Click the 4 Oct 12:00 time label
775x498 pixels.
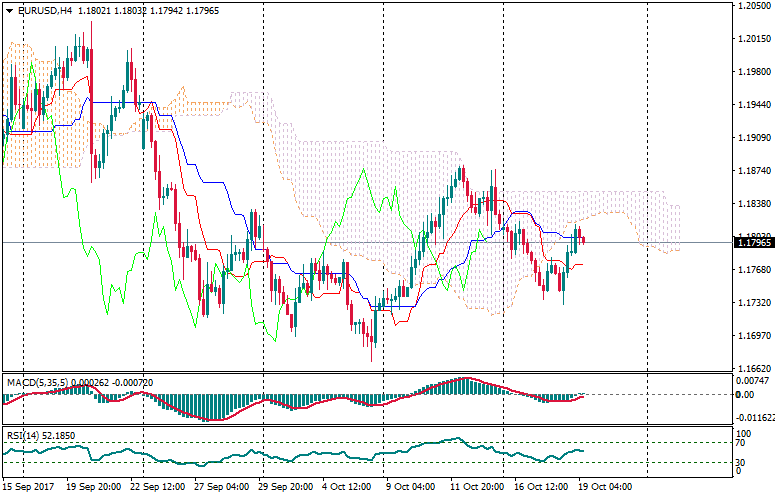pyautogui.click(x=346, y=487)
